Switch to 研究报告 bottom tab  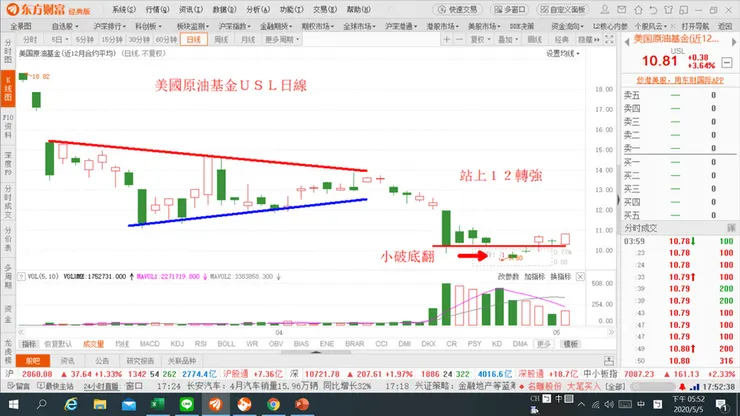140,361
